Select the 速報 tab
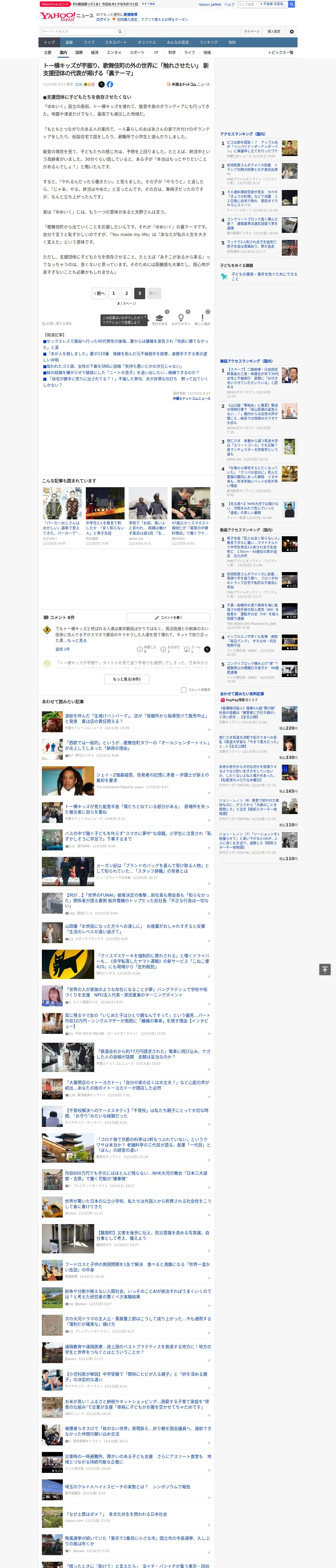 69,43
